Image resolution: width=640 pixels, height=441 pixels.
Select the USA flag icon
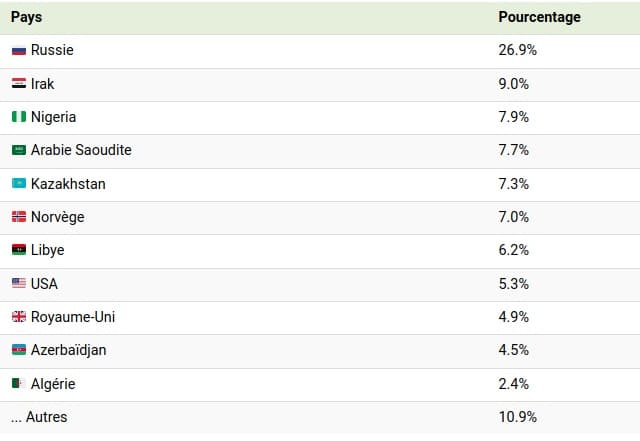pyautogui.click(x=19, y=283)
